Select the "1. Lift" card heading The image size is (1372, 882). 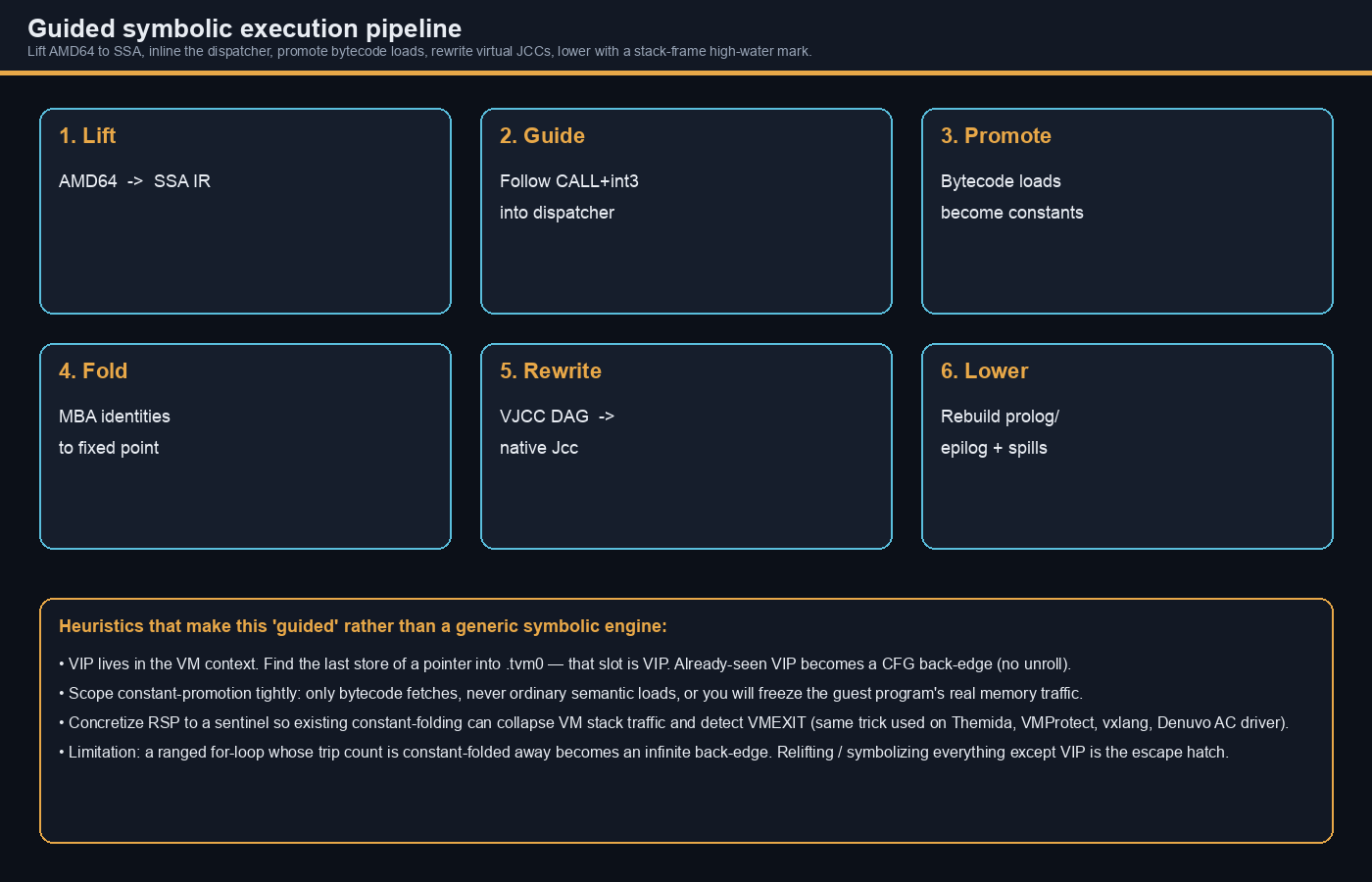point(87,136)
